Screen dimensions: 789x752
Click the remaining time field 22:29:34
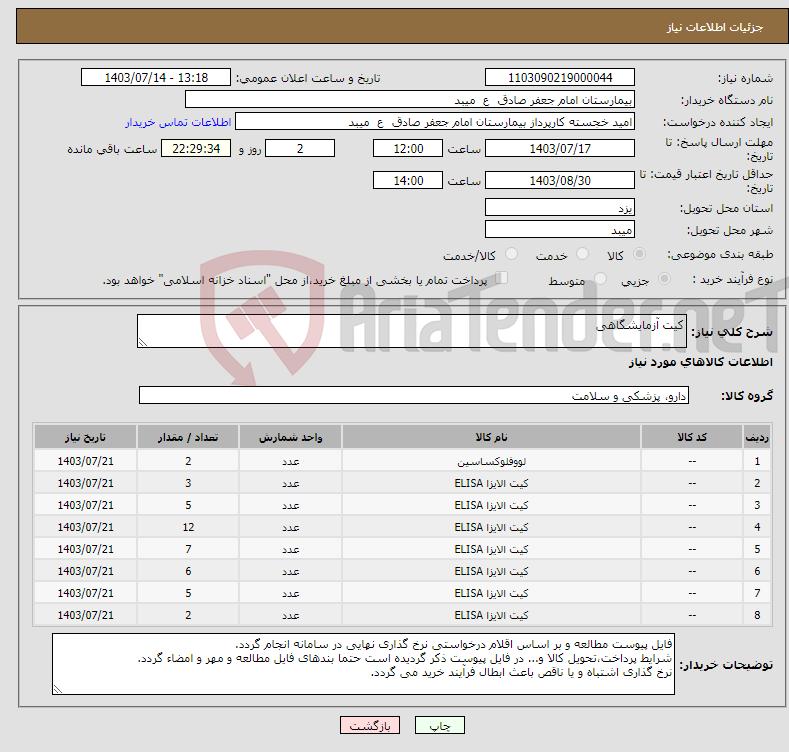[x=196, y=148]
